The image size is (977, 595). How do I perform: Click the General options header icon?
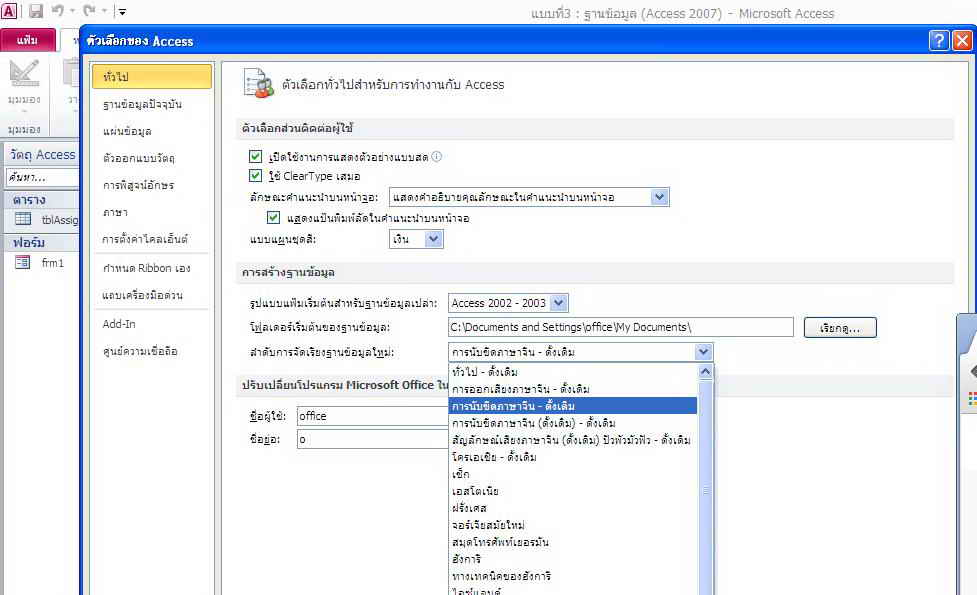point(259,83)
